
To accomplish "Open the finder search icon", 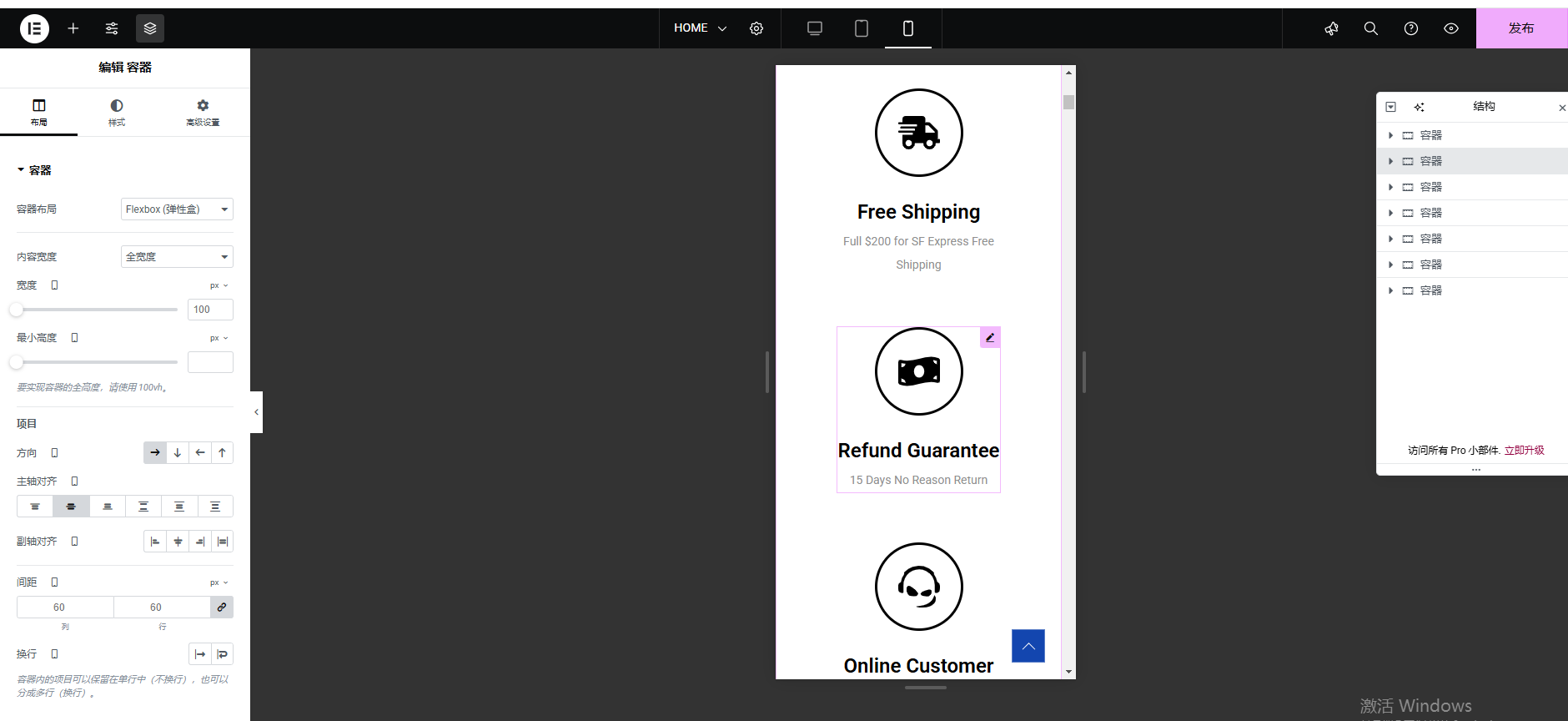I will click(1371, 28).
